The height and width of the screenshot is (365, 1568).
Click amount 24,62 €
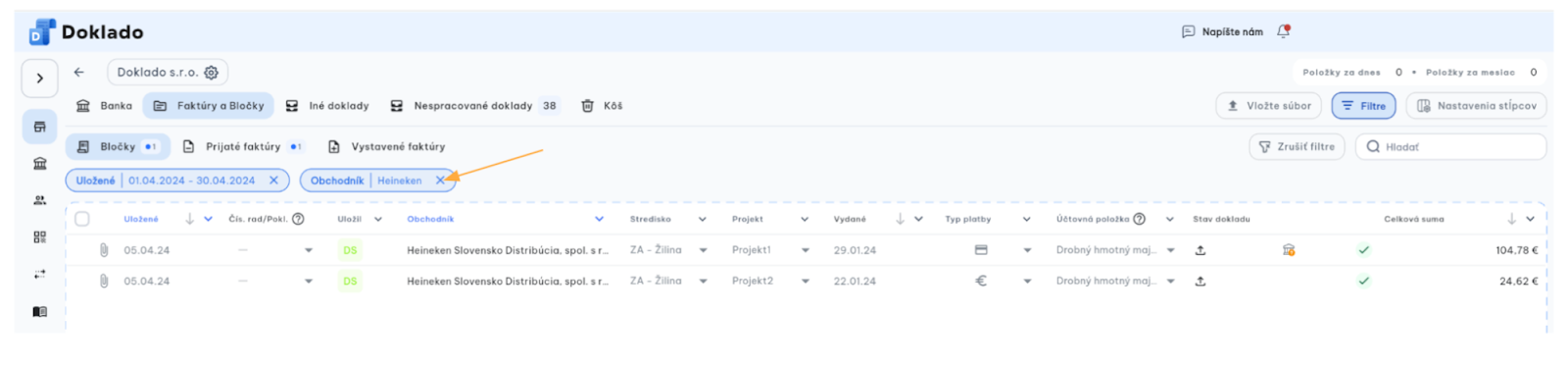1518,282
